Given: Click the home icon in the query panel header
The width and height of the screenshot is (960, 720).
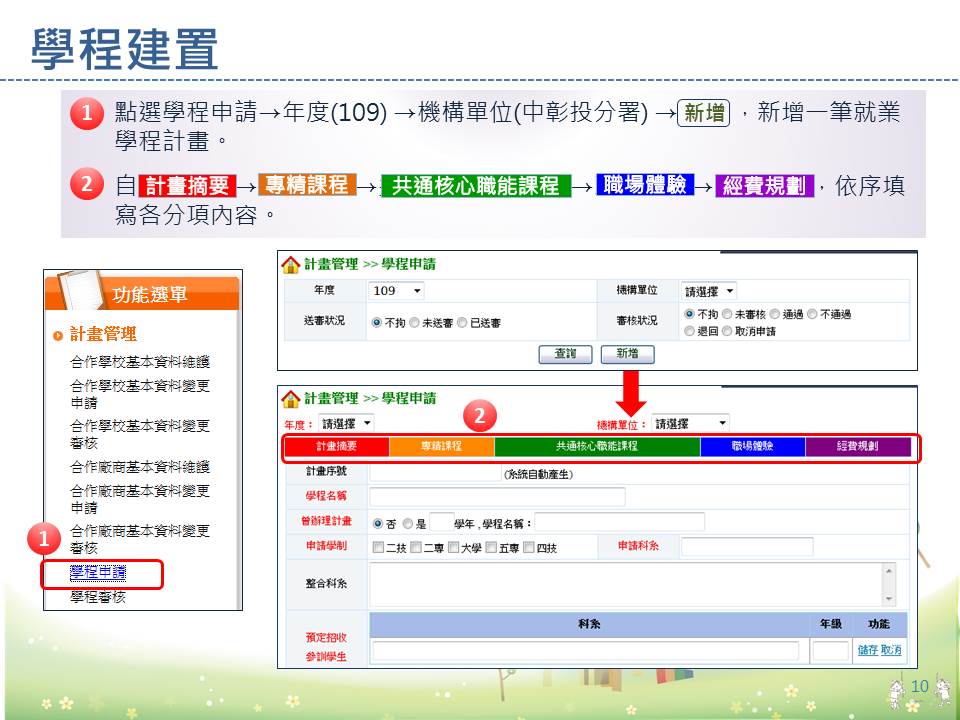Looking at the screenshot, I should (x=290, y=265).
